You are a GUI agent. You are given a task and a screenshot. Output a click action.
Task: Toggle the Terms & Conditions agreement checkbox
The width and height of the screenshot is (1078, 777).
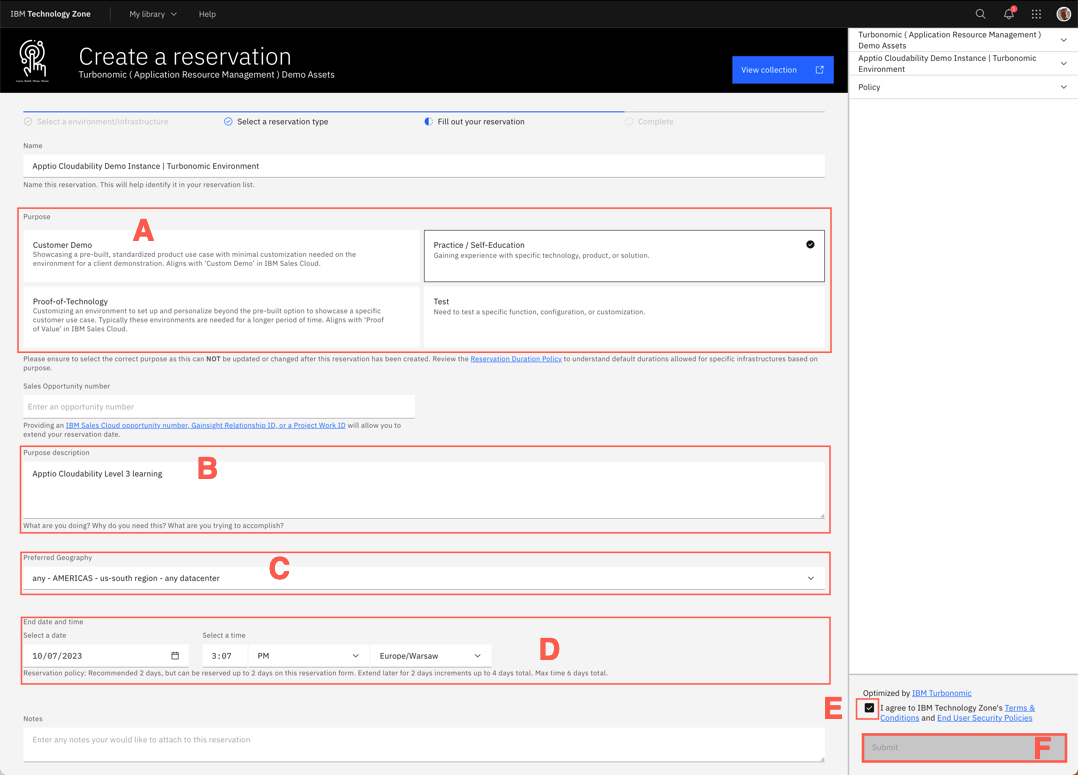click(x=869, y=708)
